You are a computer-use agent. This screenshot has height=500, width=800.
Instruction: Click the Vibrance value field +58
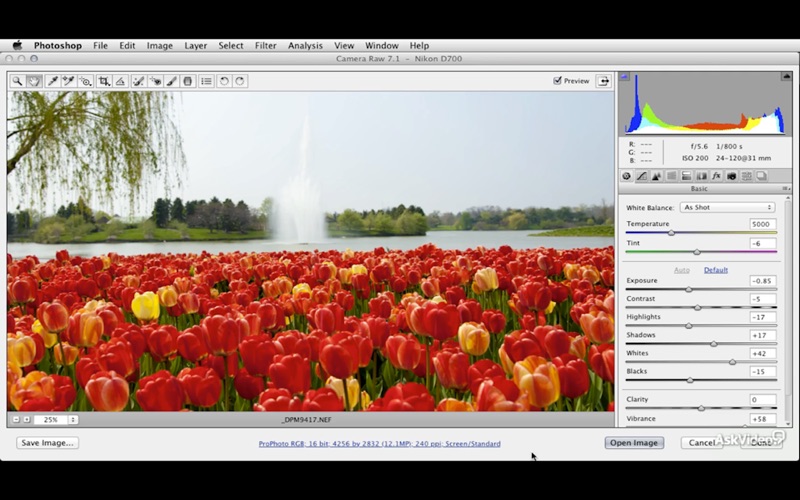click(763, 419)
